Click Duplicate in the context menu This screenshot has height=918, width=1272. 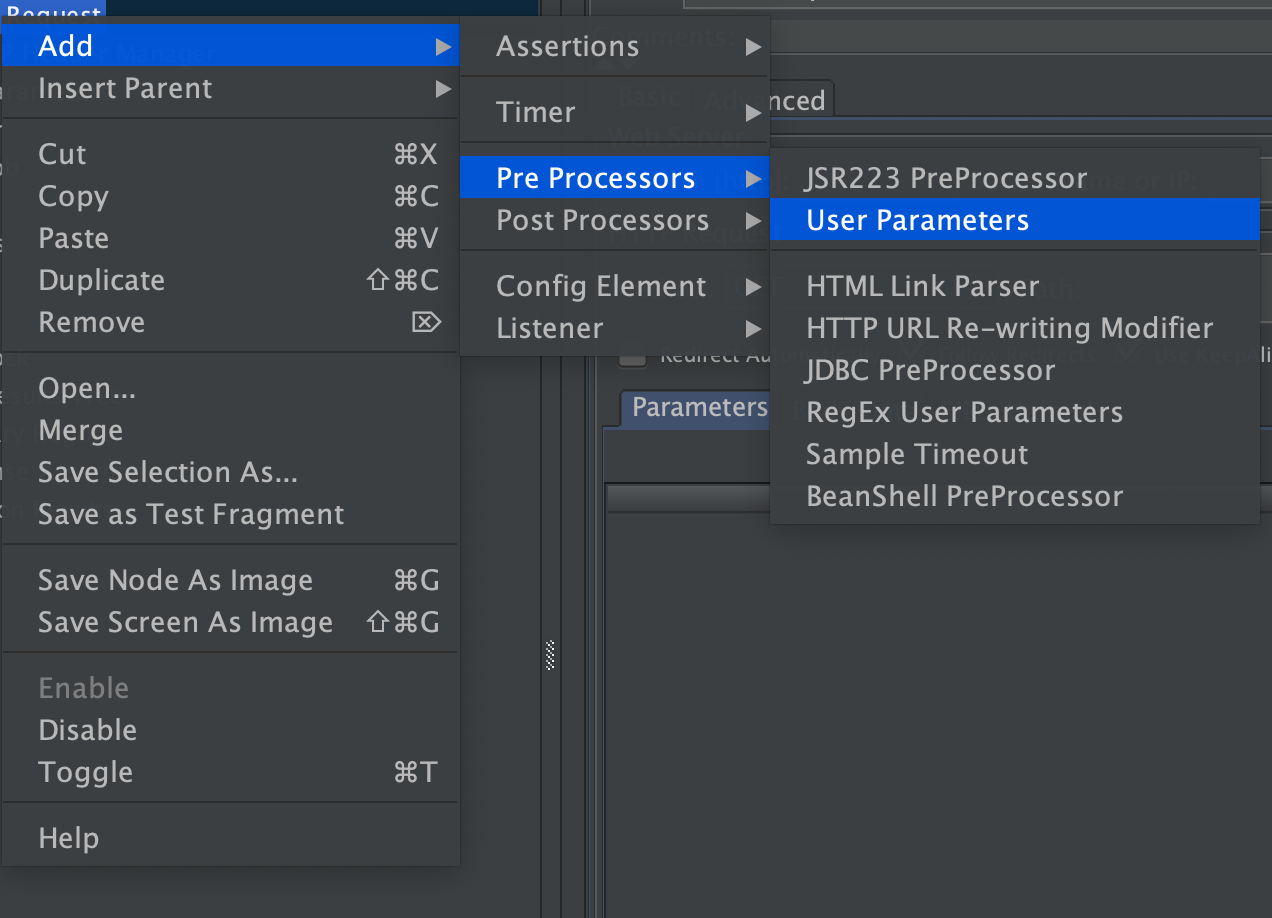(x=101, y=280)
